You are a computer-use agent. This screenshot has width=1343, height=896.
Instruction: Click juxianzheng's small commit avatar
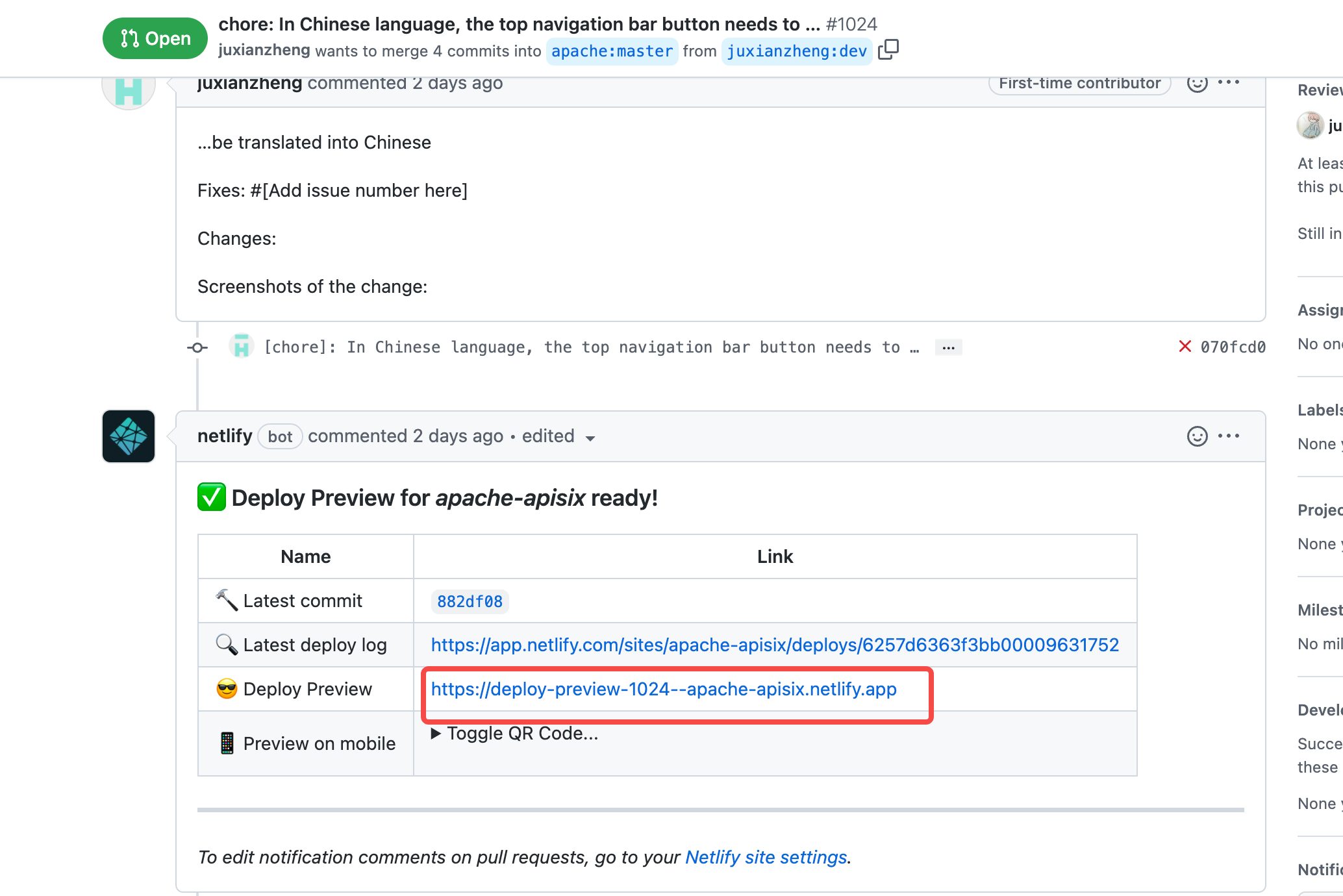tap(241, 347)
